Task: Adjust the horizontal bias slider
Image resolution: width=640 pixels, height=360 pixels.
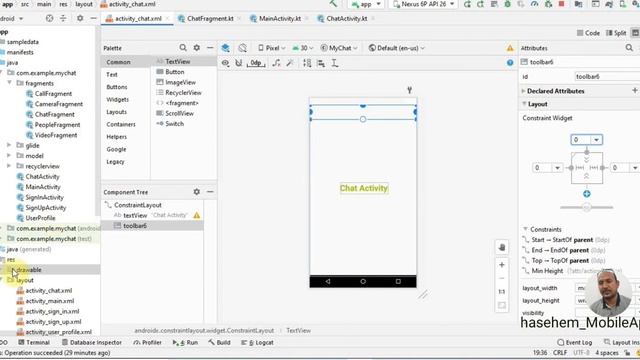Action: coord(587,207)
